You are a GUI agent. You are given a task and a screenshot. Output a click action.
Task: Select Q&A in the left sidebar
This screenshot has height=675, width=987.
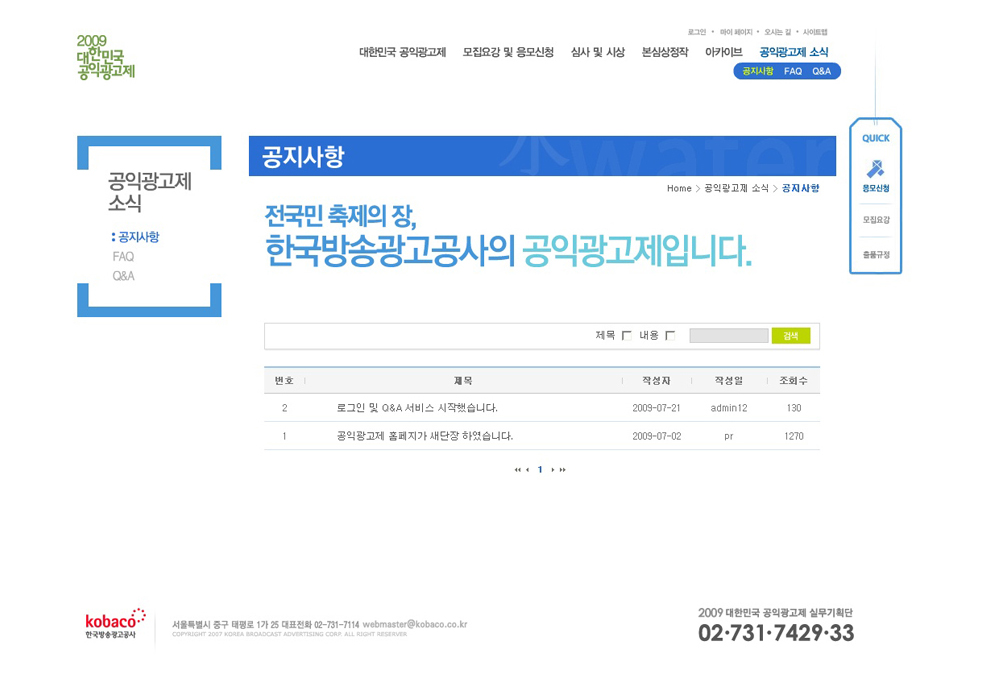(123, 276)
